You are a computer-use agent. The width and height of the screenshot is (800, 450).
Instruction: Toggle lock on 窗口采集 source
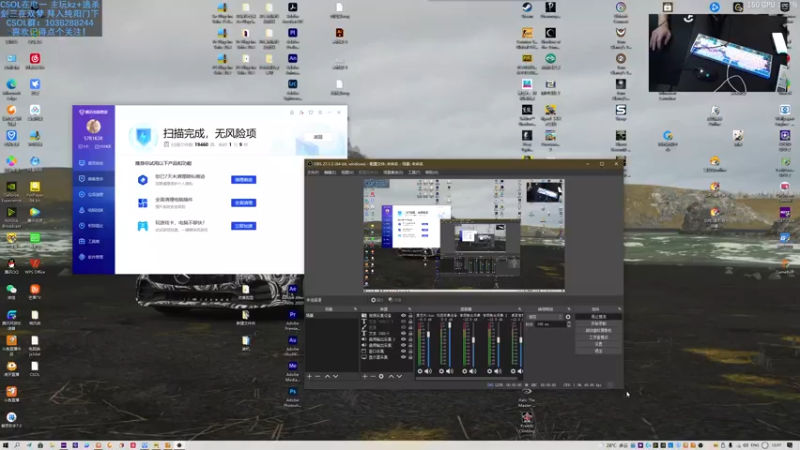tap(410, 351)
